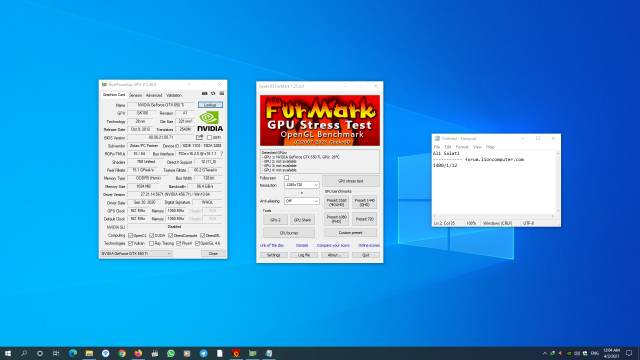Click the Lookup button in GPU-Z

pyautogui.click(x=210, y=105)
